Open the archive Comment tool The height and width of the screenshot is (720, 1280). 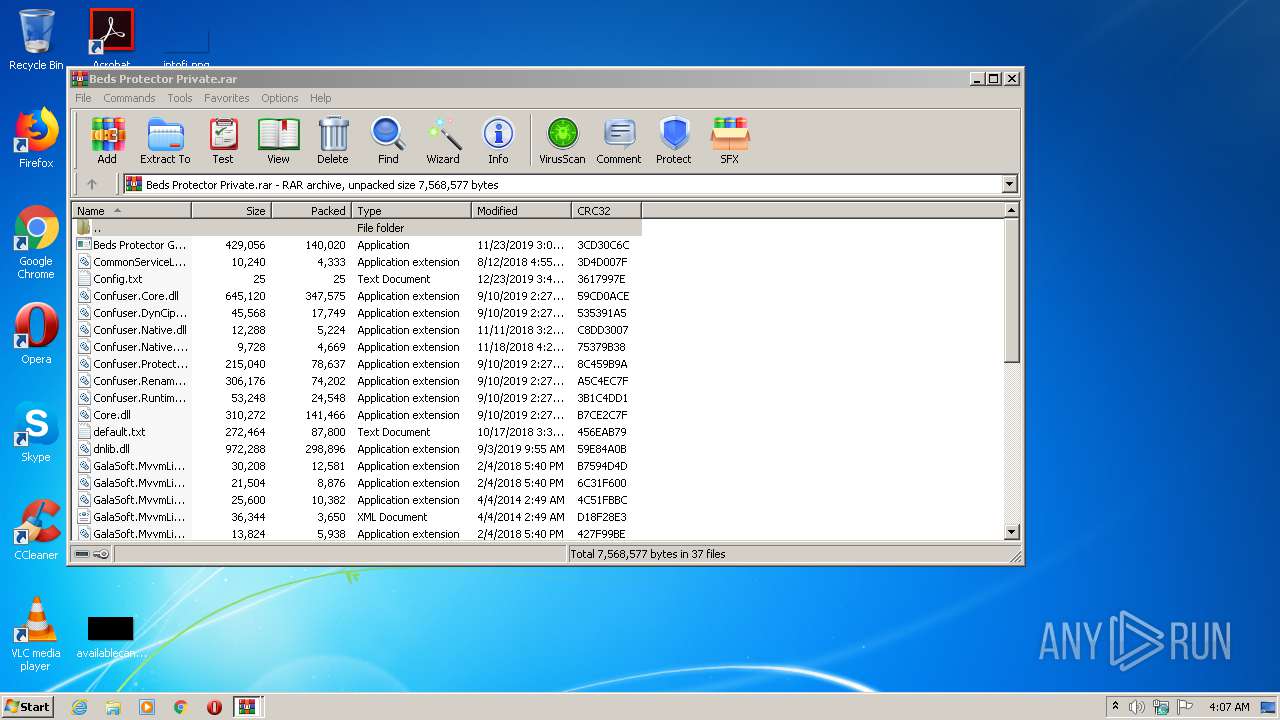pyautogui.click(x=618, y=140)
